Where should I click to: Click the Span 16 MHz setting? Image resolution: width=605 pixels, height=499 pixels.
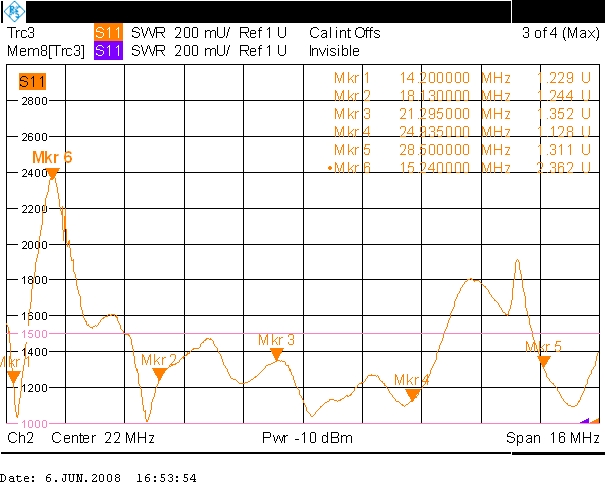tap(554, 438)
